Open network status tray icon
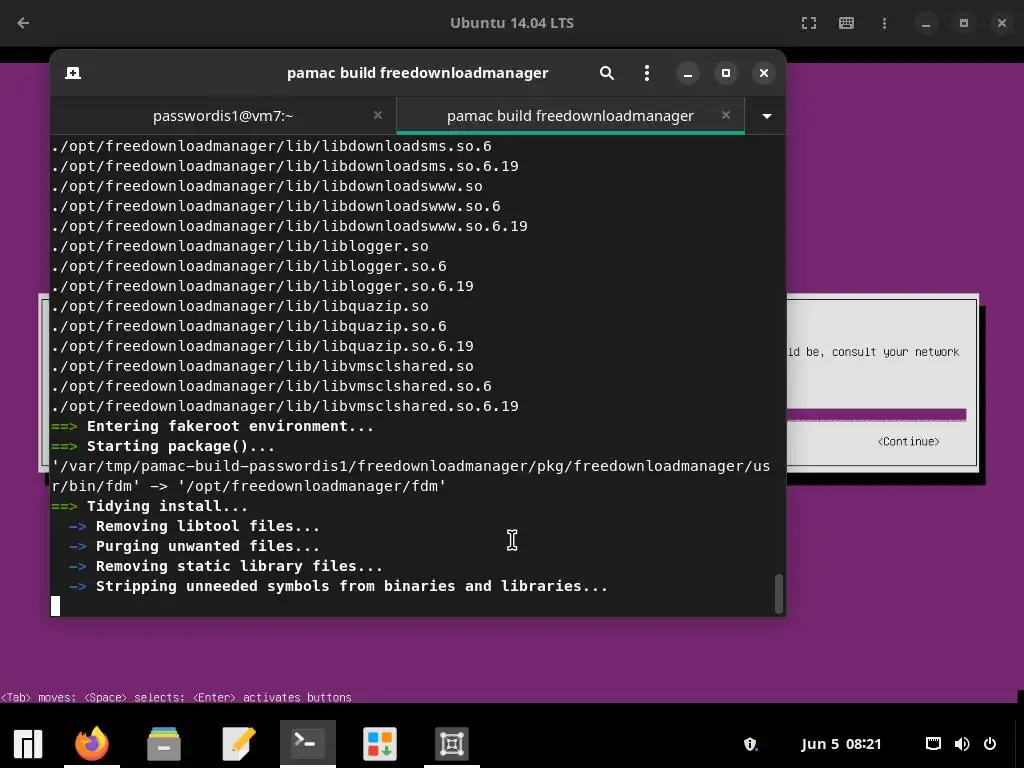 pos(933,744)
